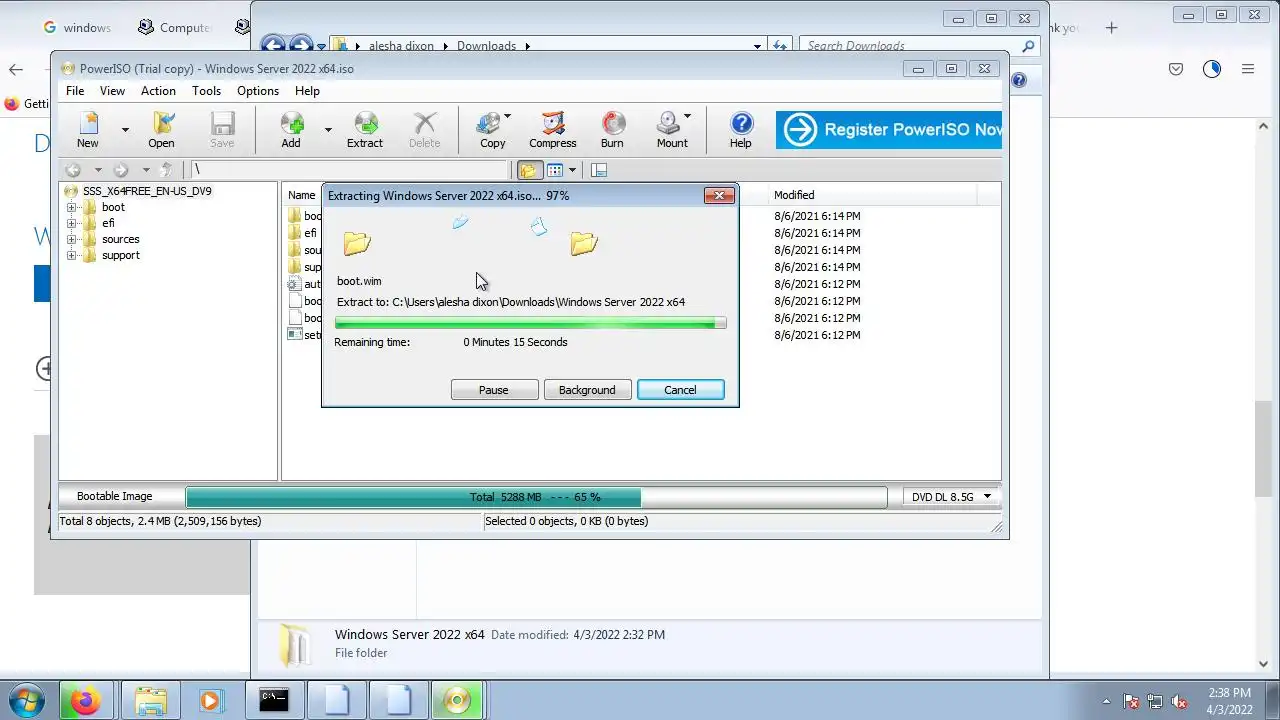Select Windows Server 2022 x64 folder in Explorer details
The width and height of the screenshot is (1280, 720).
pyautogui.click(x=409, y=635)
